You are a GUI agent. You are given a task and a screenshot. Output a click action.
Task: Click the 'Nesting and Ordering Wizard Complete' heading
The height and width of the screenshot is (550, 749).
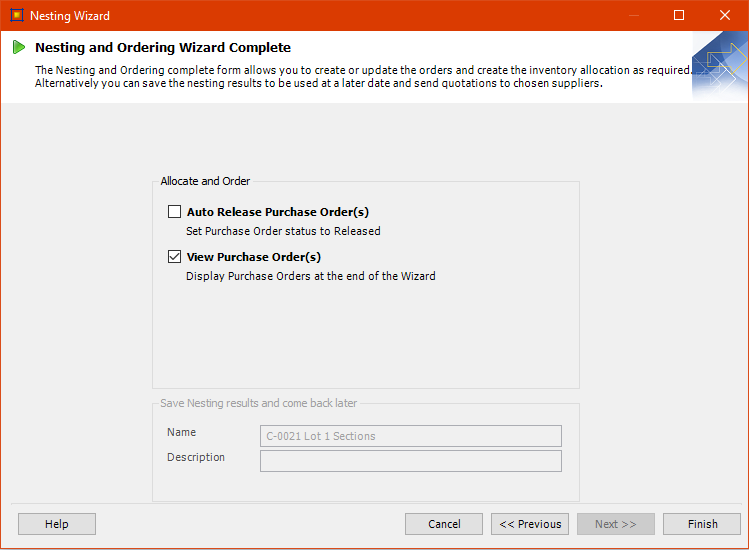(x=163, y=47)
